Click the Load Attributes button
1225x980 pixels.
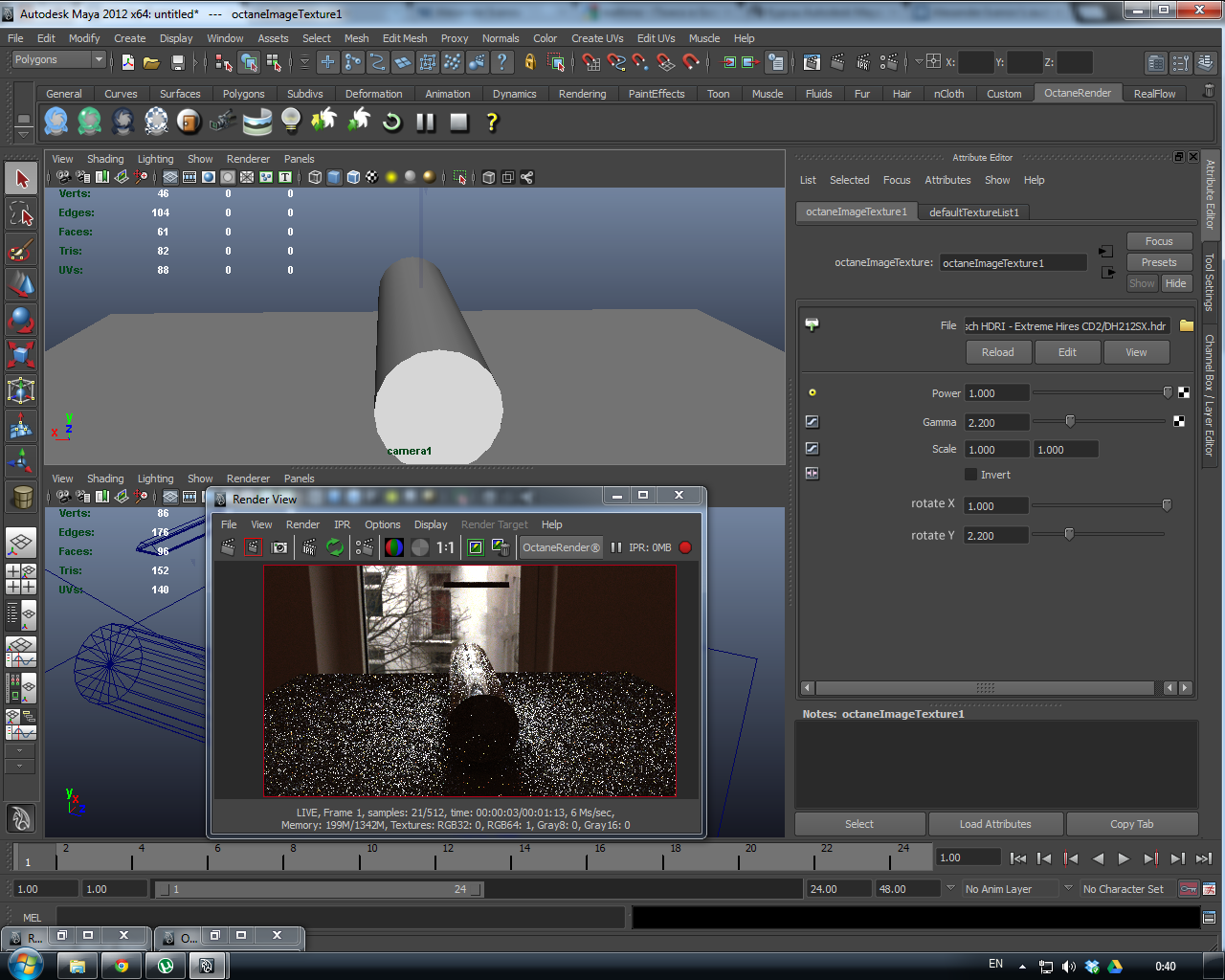[x=995, y=824]
